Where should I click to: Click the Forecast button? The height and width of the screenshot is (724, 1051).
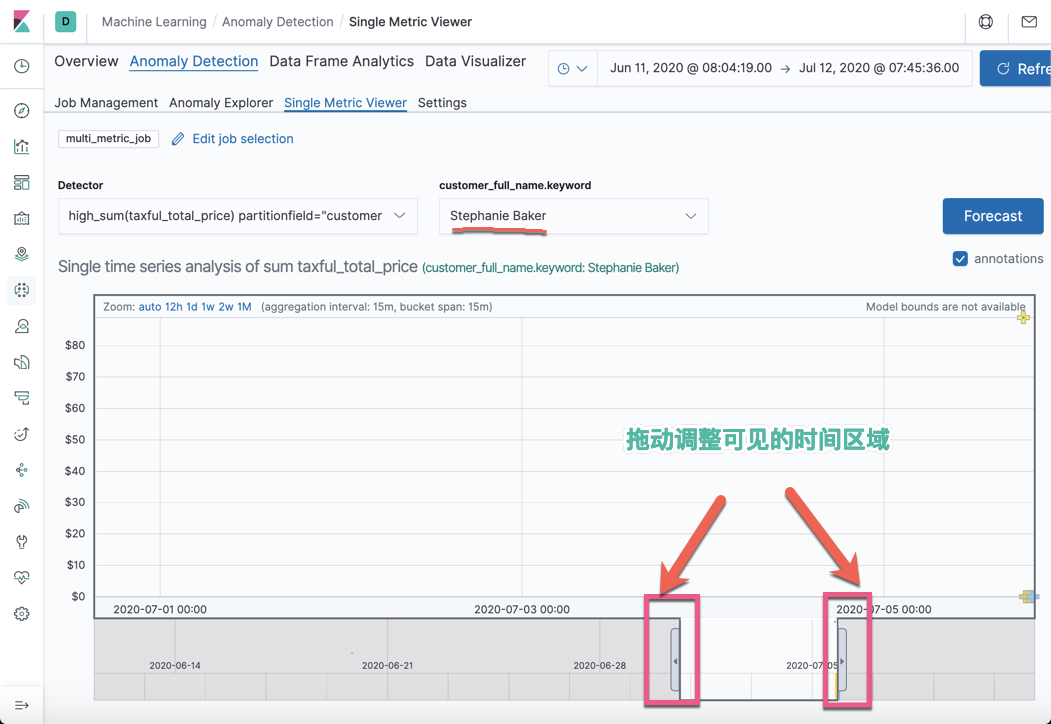point(992,216)
